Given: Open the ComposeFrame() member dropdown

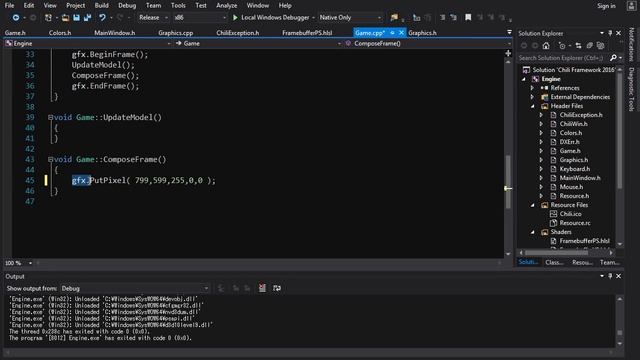Looking at the screenshot, I should click(428, 43).
